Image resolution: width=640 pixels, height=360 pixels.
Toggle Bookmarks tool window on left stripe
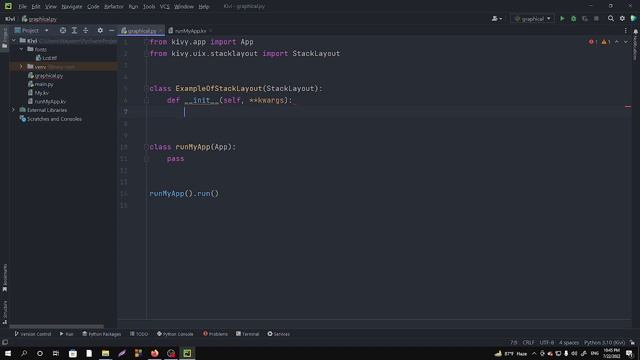(4, 278)
